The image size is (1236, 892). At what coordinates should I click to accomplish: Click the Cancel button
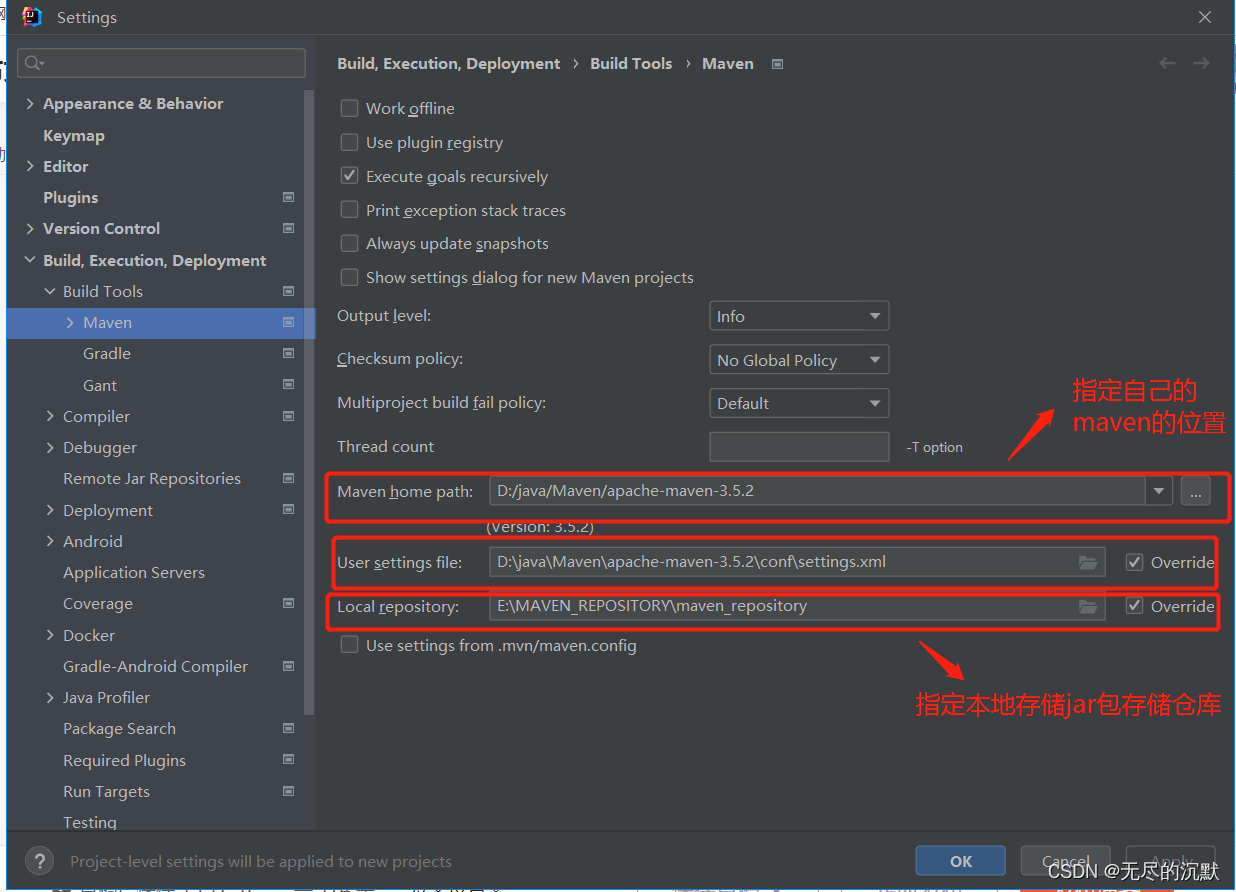[1066, 861]
